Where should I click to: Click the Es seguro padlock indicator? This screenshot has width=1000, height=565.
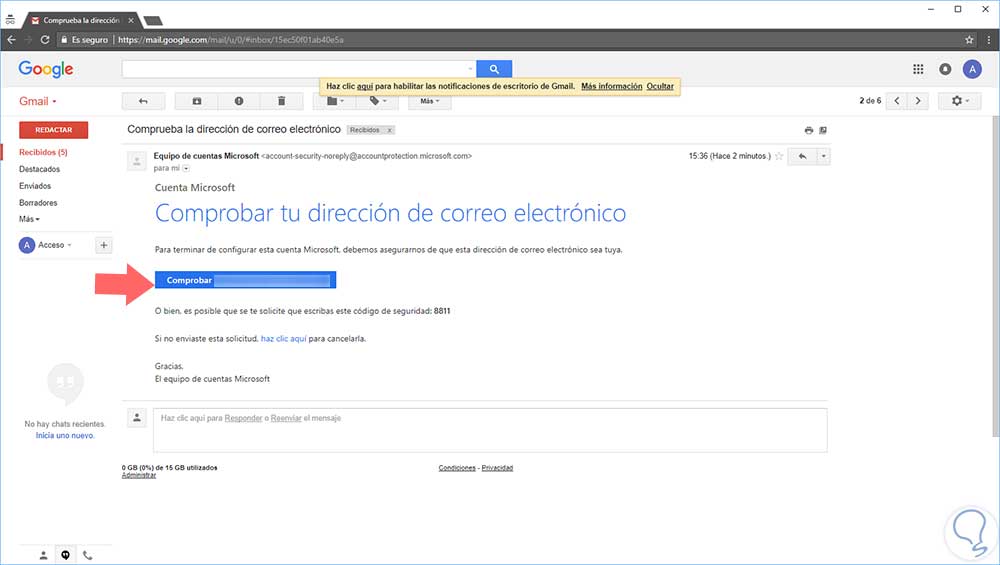[85, 40]
